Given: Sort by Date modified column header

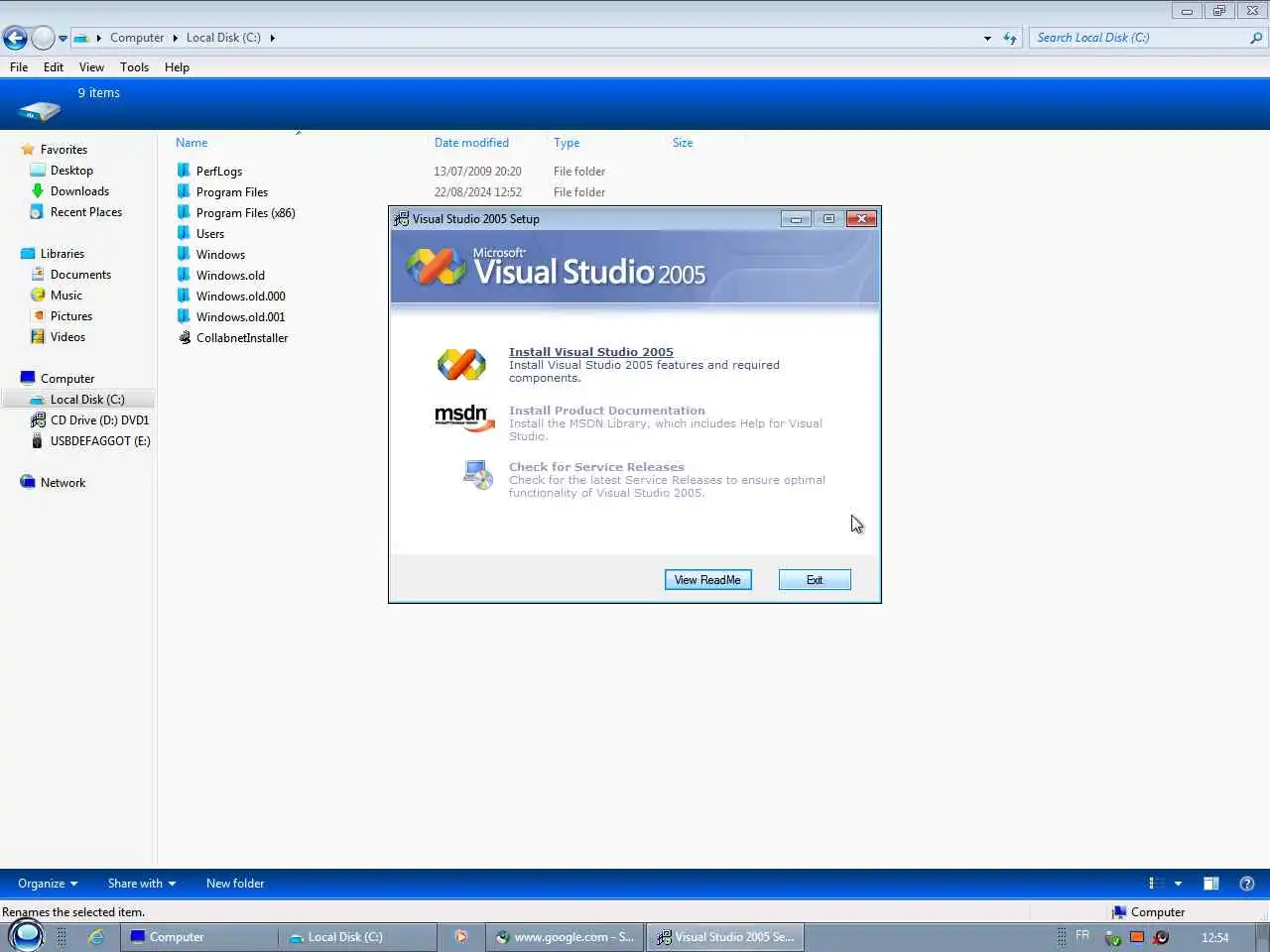Looking at the screenshot, I should (471, 143).
